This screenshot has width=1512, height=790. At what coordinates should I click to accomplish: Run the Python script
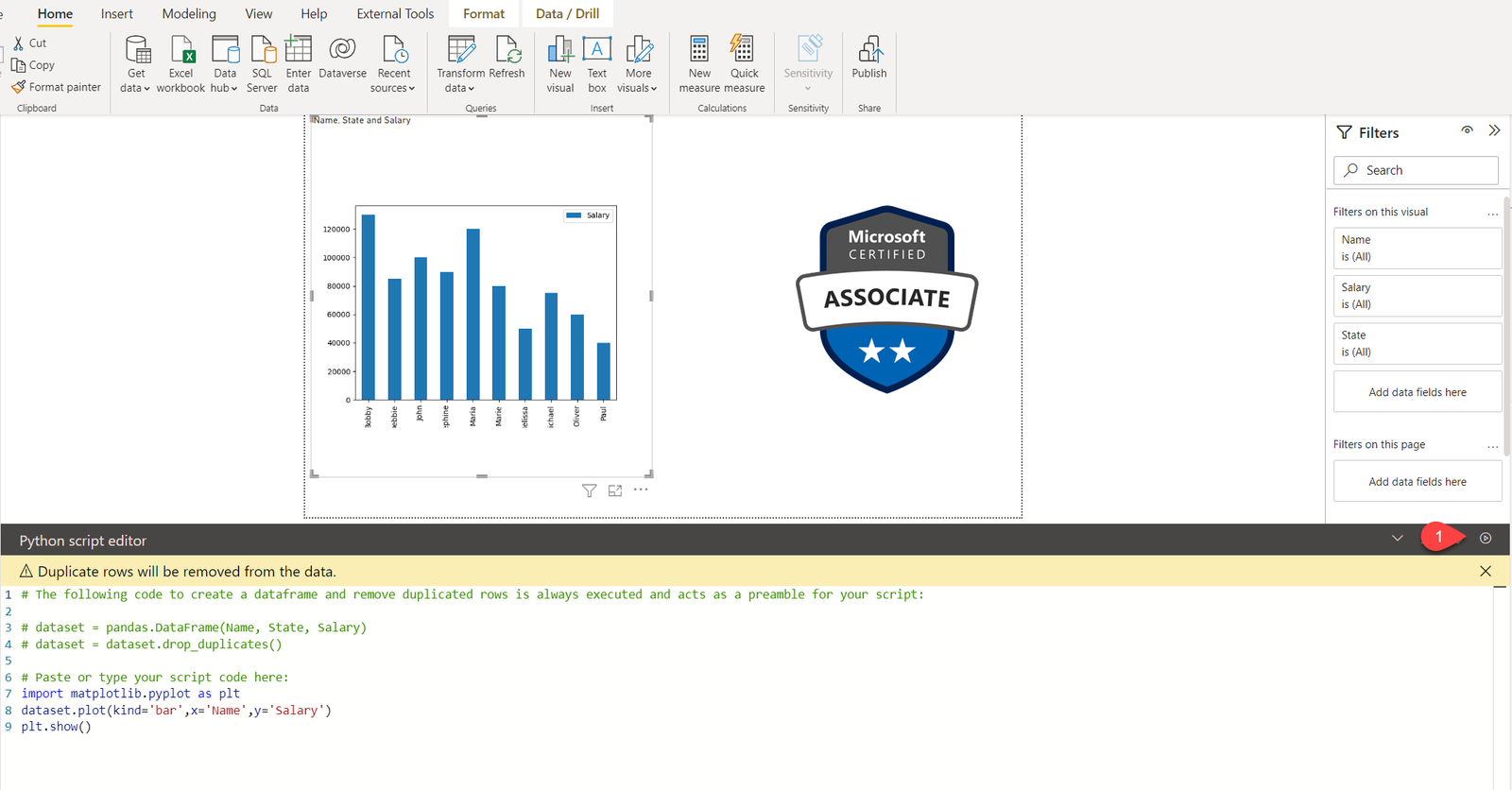[1486, 538]
